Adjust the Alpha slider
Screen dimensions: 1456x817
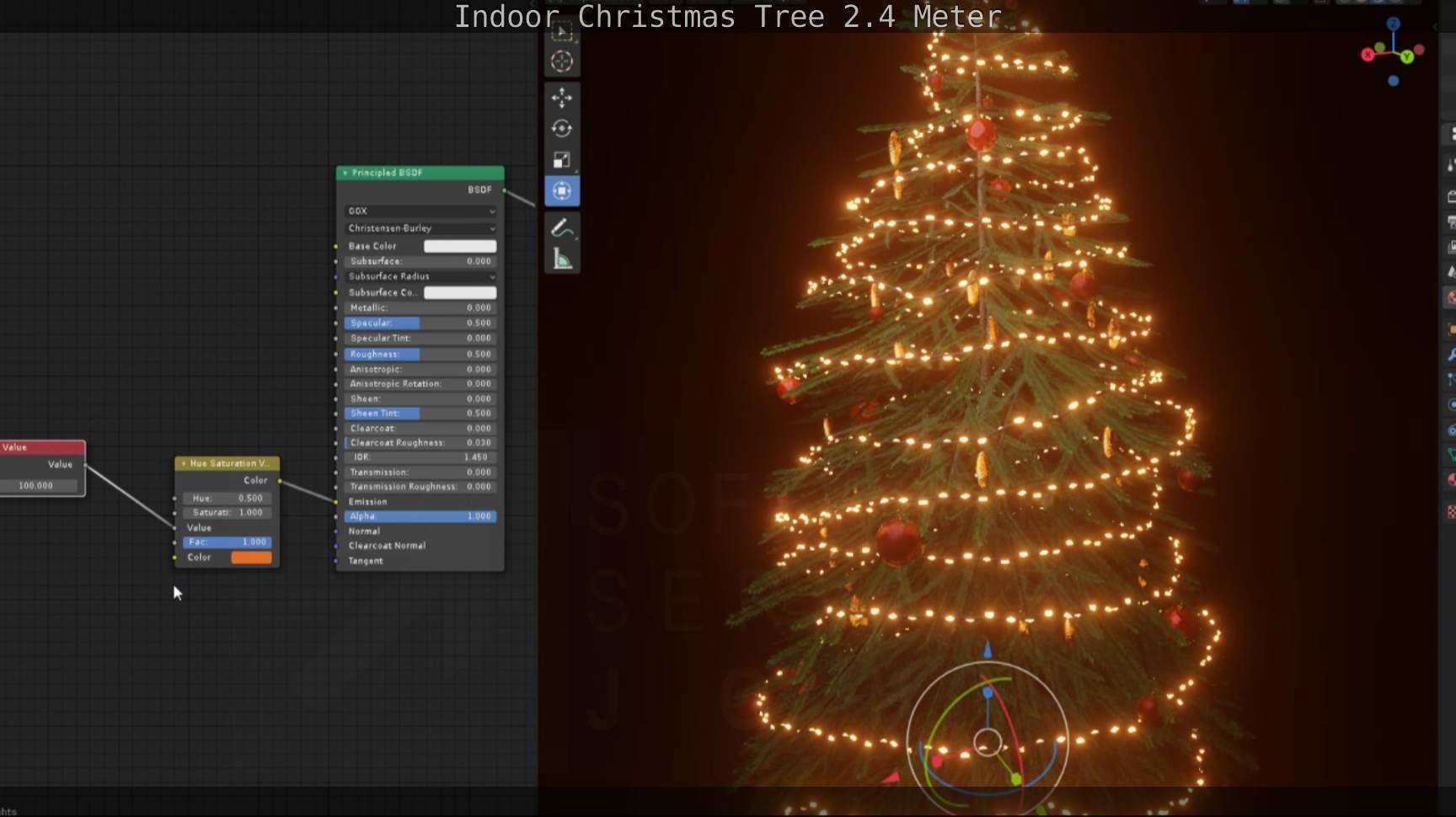pos(420,516)
